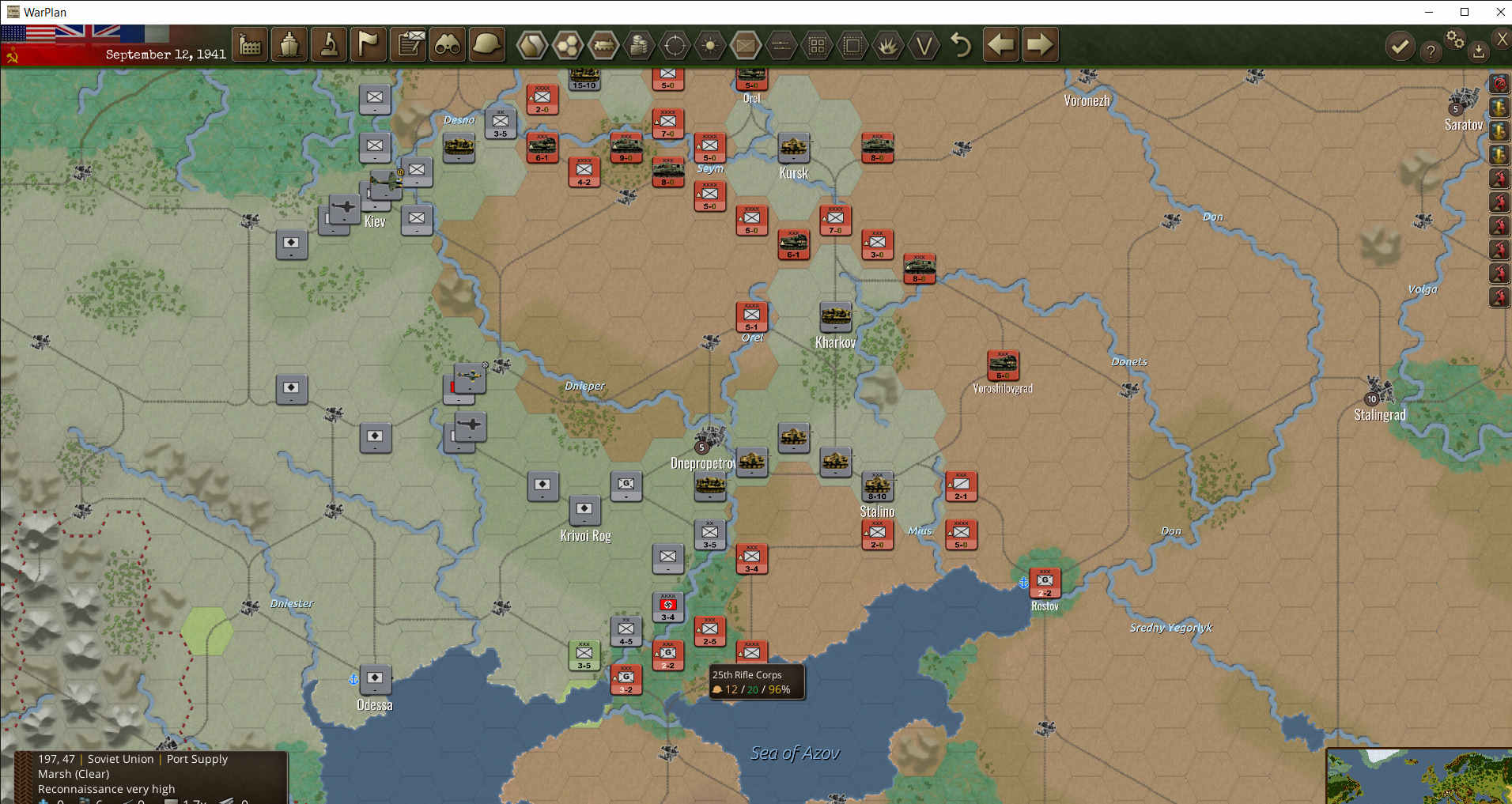Click the V victory hex button
Screen dimensions: 1512x804
tap(924, 46)
